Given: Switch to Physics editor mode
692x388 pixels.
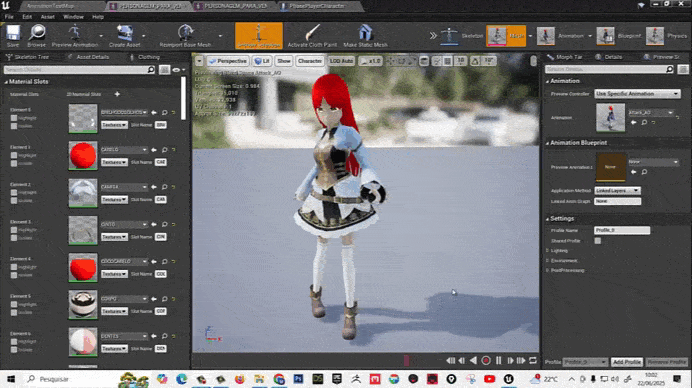Looking at the screenshot, I should point(666,36).
